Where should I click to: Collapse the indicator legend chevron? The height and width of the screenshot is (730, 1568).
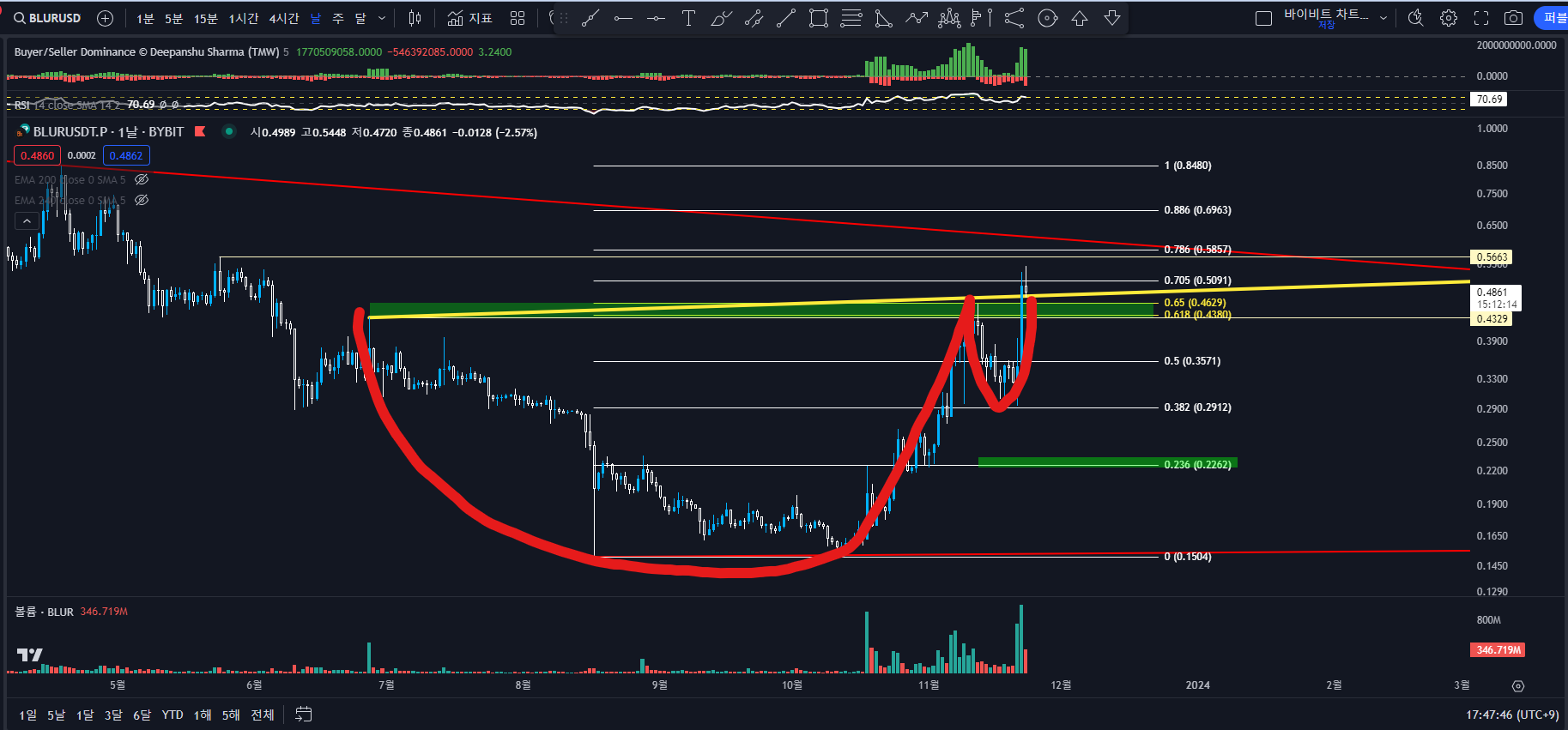point(27,221)
